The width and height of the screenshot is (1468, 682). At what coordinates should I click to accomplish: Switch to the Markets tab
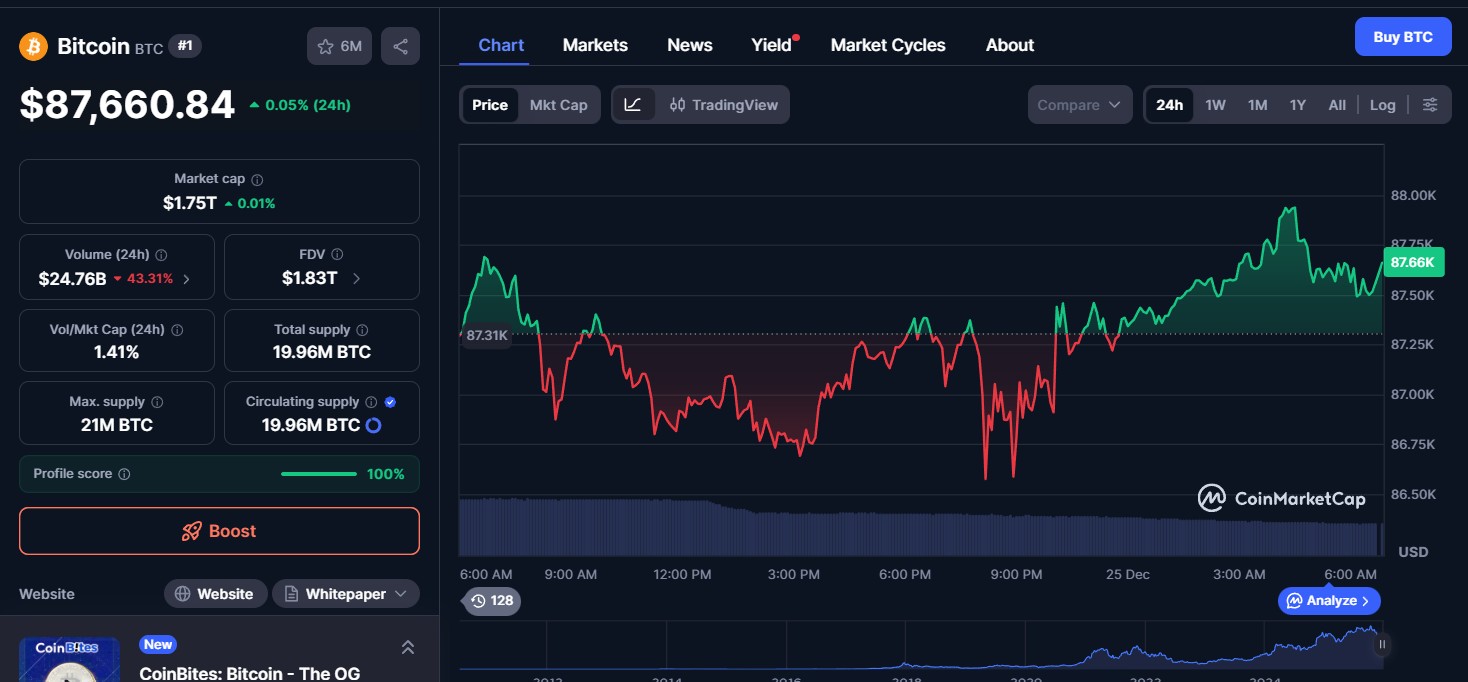[x=595, y=44]
